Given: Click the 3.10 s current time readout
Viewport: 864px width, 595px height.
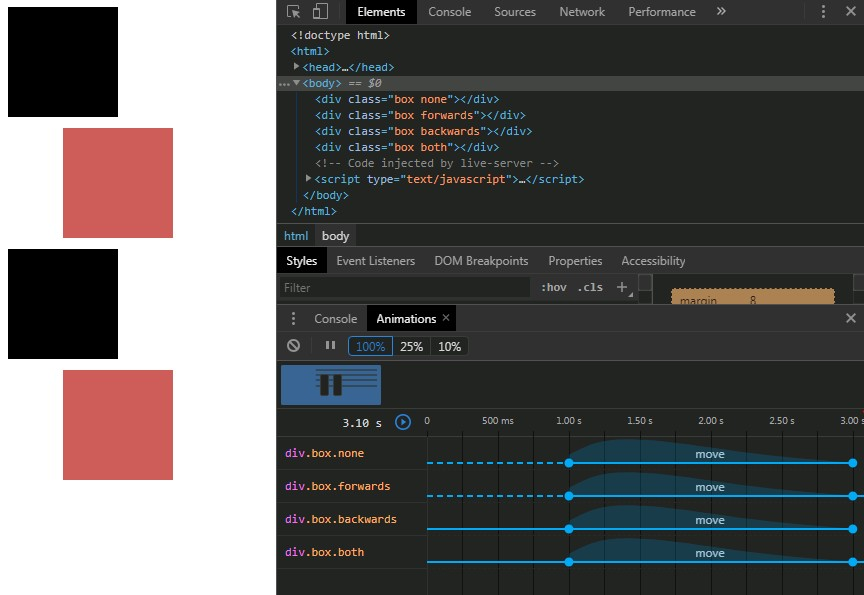Looking at the screenshot, I should coord(362,423).
